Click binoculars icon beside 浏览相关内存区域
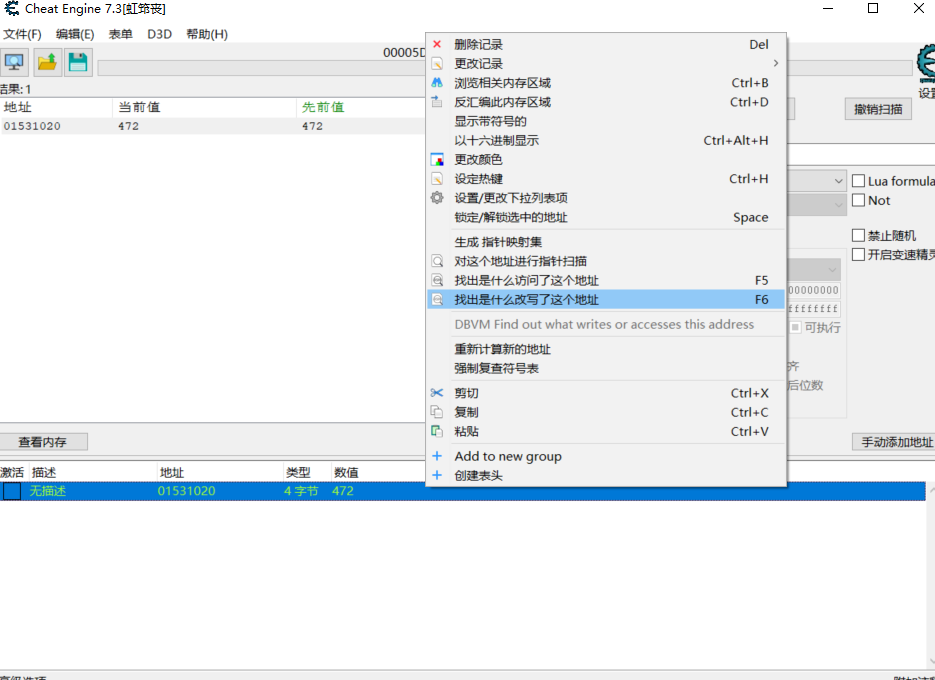 click(x=437, y=82)
